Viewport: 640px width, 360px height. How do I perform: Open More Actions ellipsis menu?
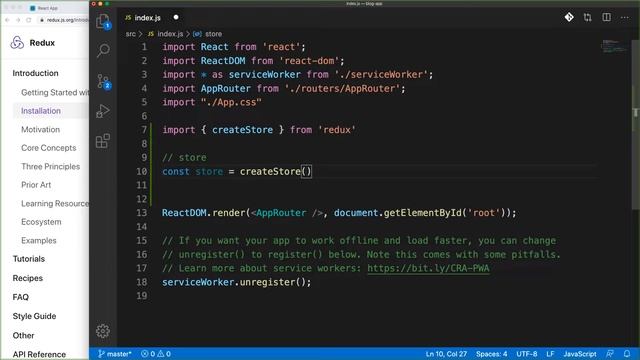tap(624, 18)
